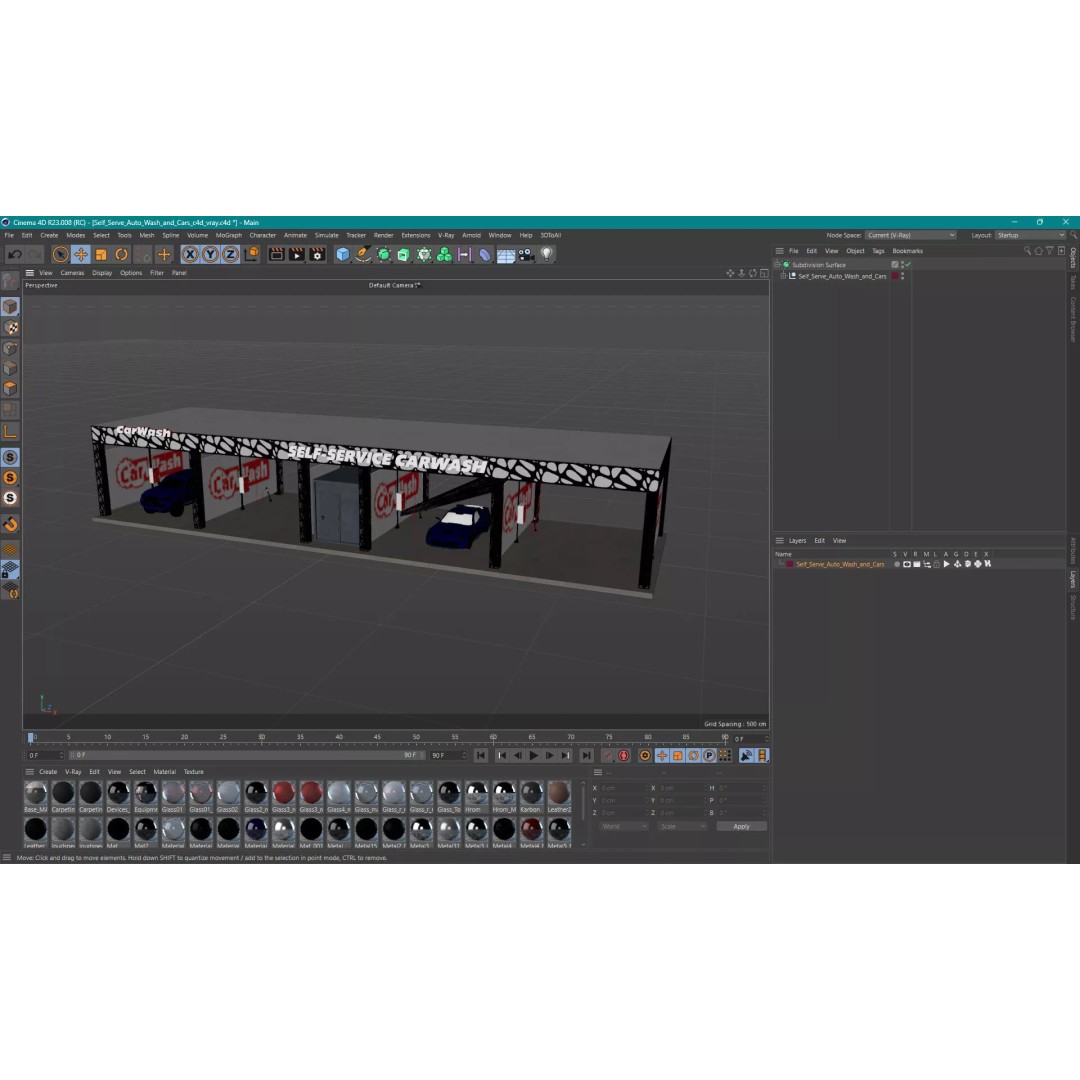
Task: Toggle Z axis lock
Action: pos(230,255)
